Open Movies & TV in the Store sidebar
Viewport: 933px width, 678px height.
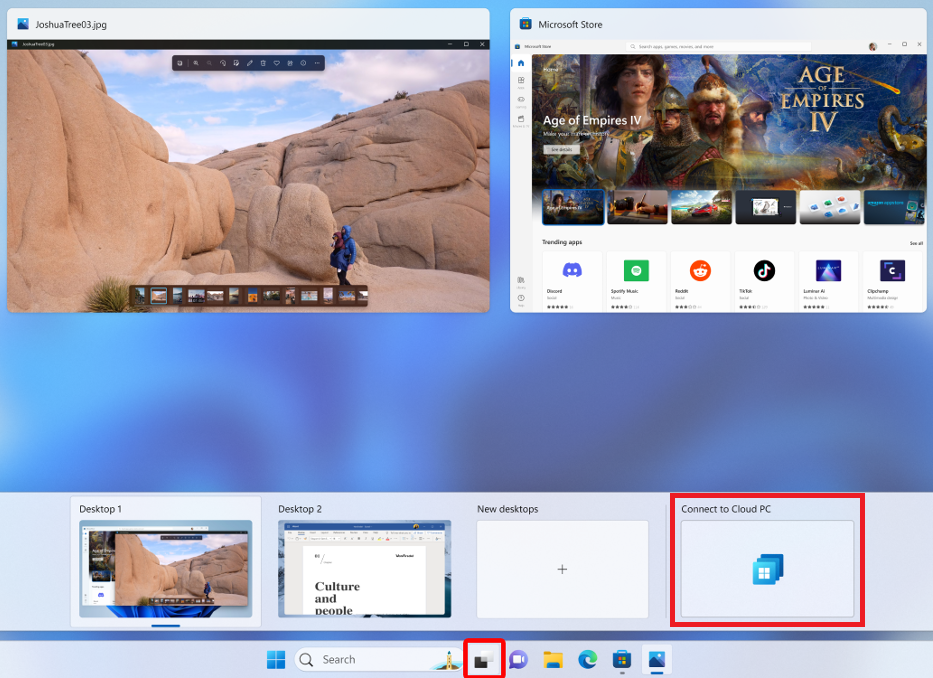click(521, 120)
